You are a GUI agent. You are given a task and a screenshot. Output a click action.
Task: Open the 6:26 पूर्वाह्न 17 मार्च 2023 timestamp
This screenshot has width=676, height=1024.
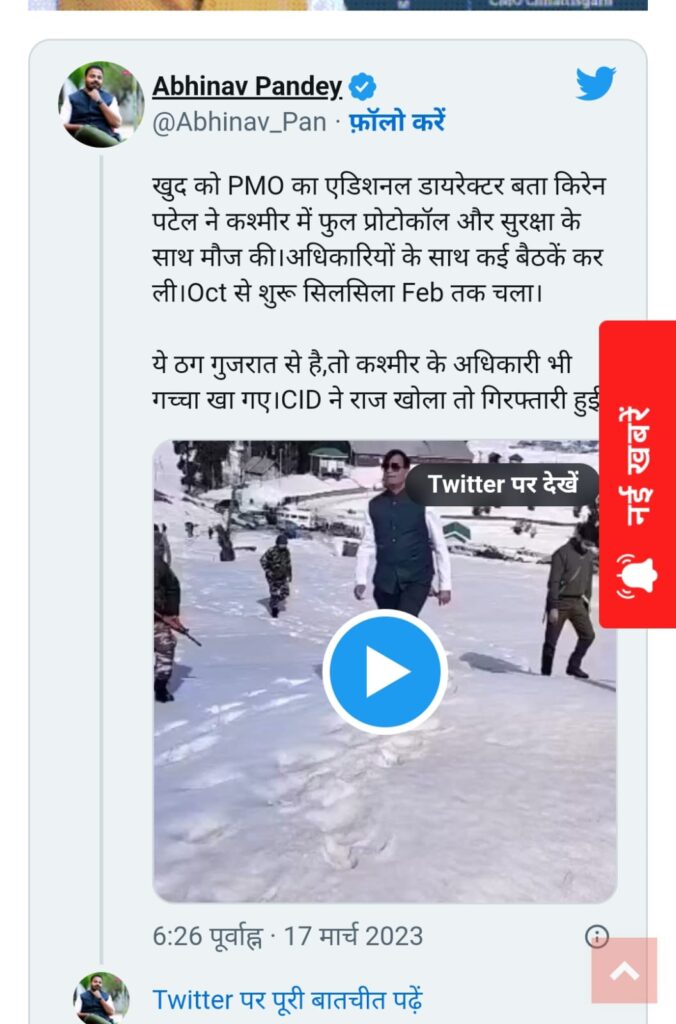pos(288,936)
